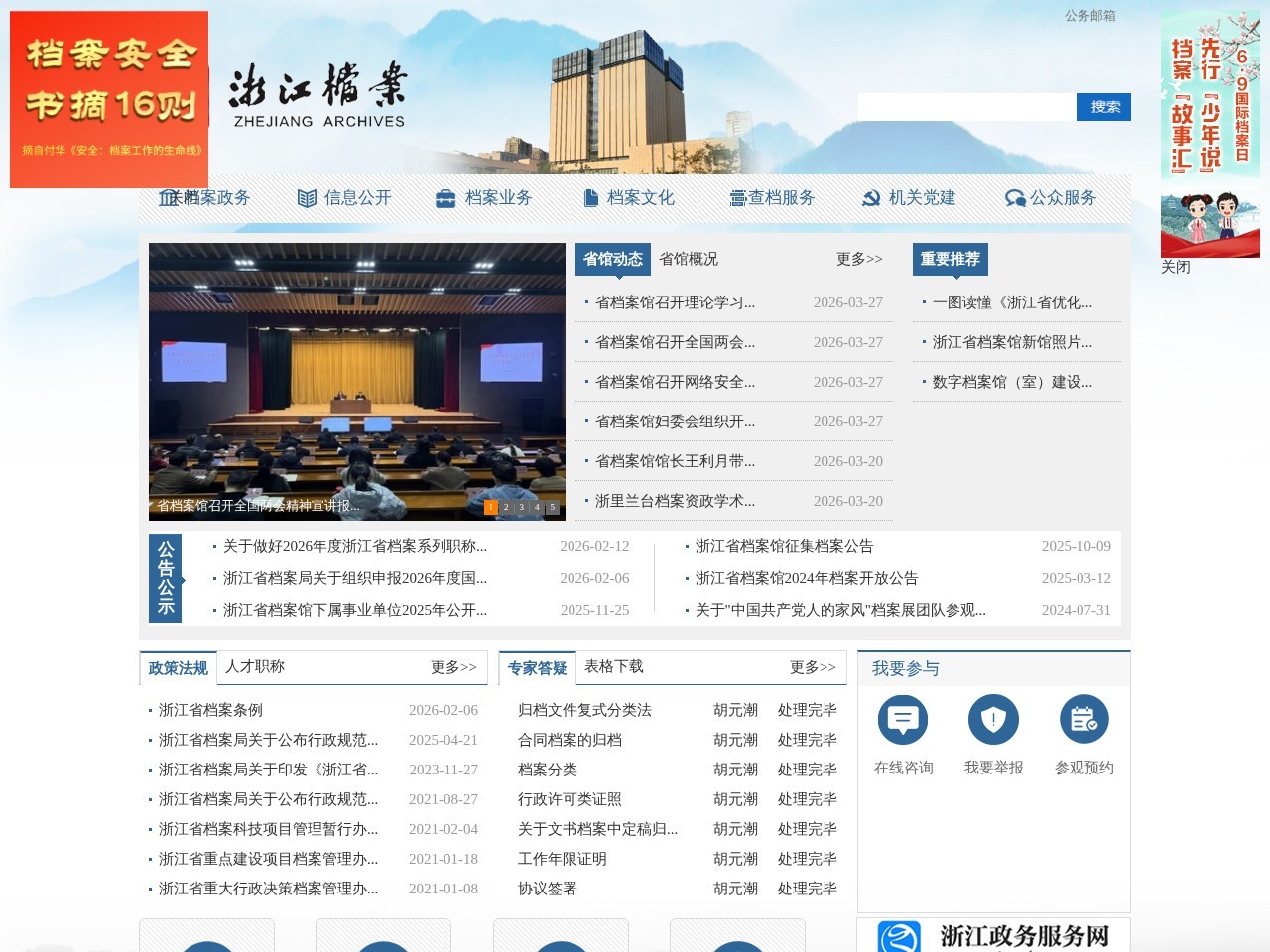
Task: Close the right floating banner via 关闭
Action: point(1176,267)
